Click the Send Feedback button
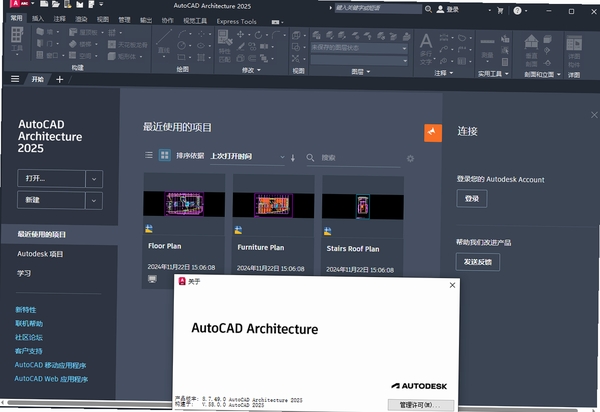Image resolution: width=600 pixels, height=412 pixels. 478,262
